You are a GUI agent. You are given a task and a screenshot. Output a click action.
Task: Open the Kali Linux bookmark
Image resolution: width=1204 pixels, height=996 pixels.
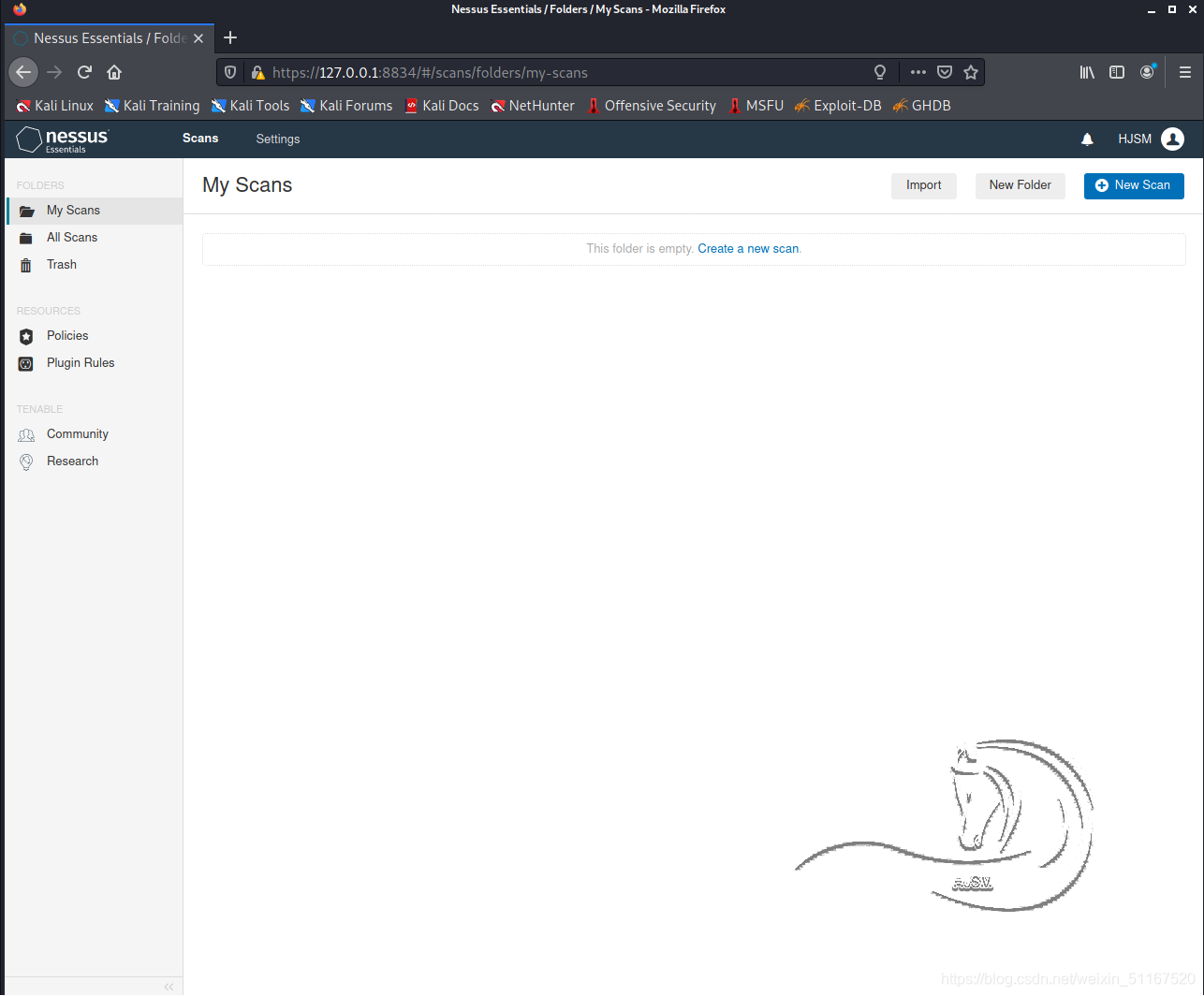(55, 106)
